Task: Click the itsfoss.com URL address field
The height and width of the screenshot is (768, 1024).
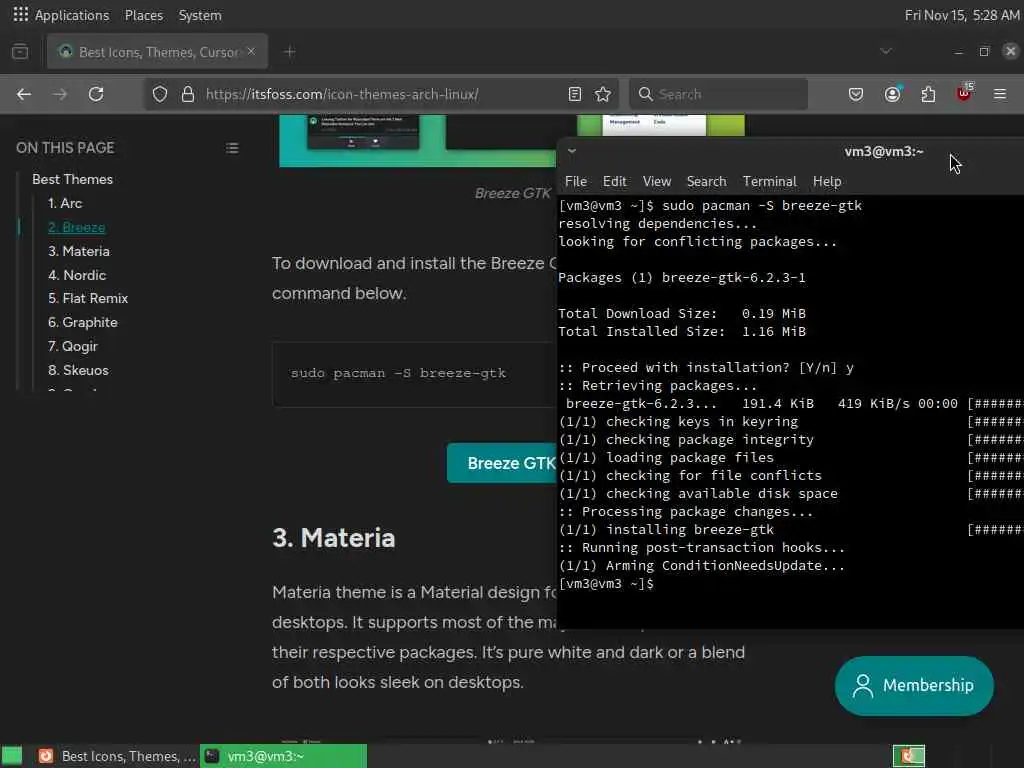Action: (342, 94)
